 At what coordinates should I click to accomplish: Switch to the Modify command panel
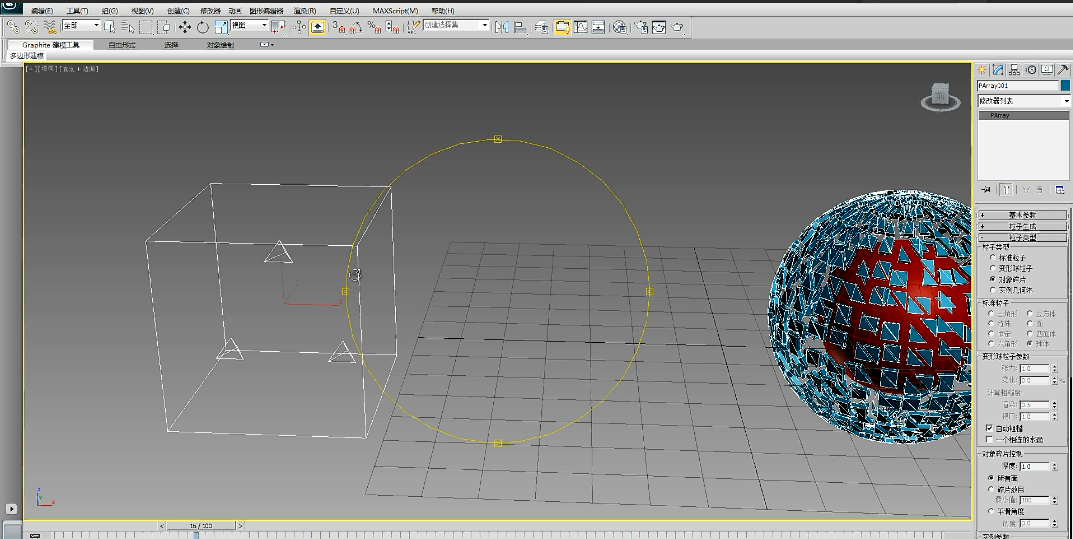click(x=998, y=70)
